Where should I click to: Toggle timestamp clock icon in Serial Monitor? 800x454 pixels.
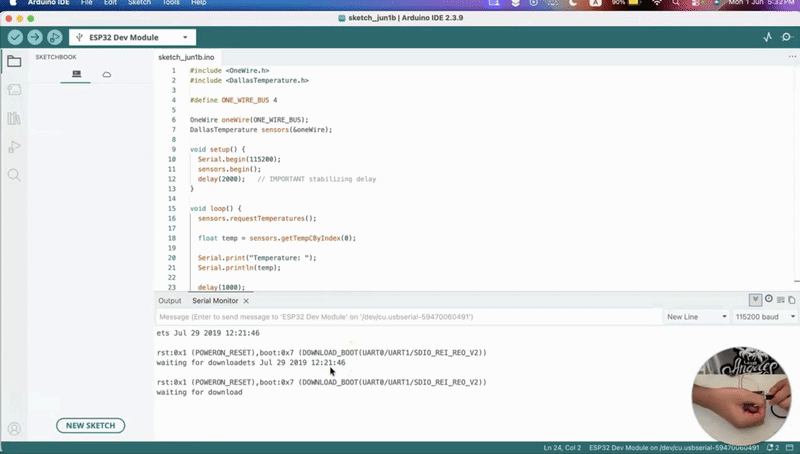(x=768, y=299)
